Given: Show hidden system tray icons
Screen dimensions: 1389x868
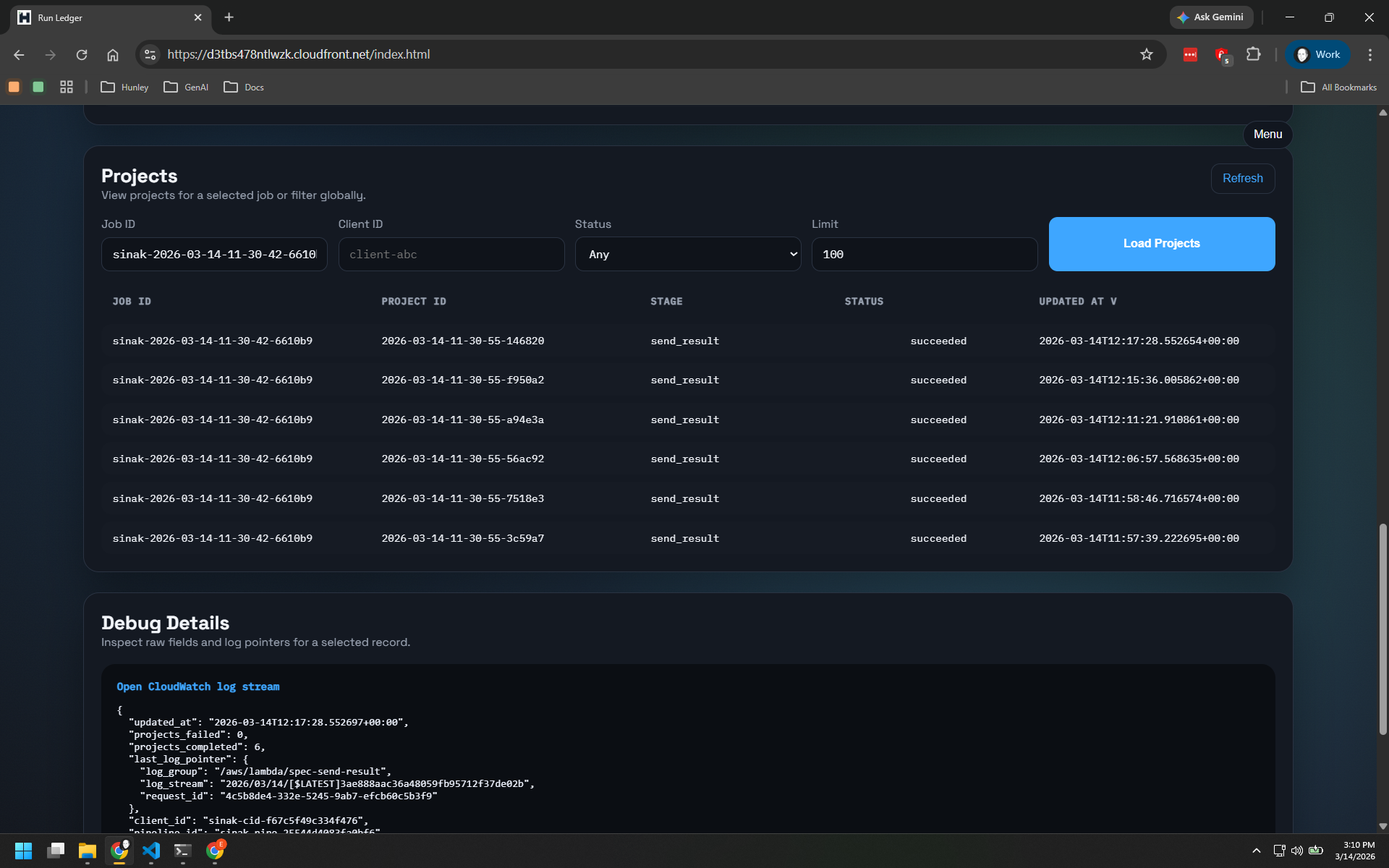Looking at the screenshot, I should pyautogui.click(x=1257, y=851).
